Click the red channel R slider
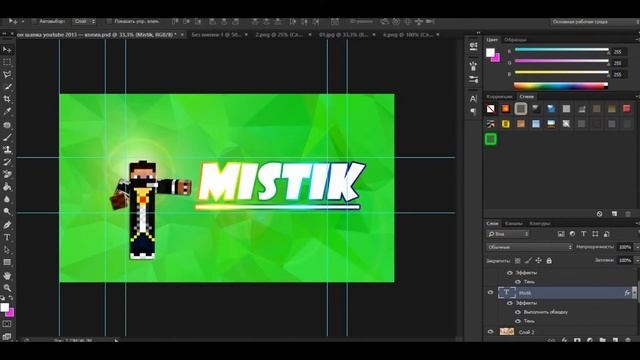Screen dimensions: 640x360 [561, 50]
